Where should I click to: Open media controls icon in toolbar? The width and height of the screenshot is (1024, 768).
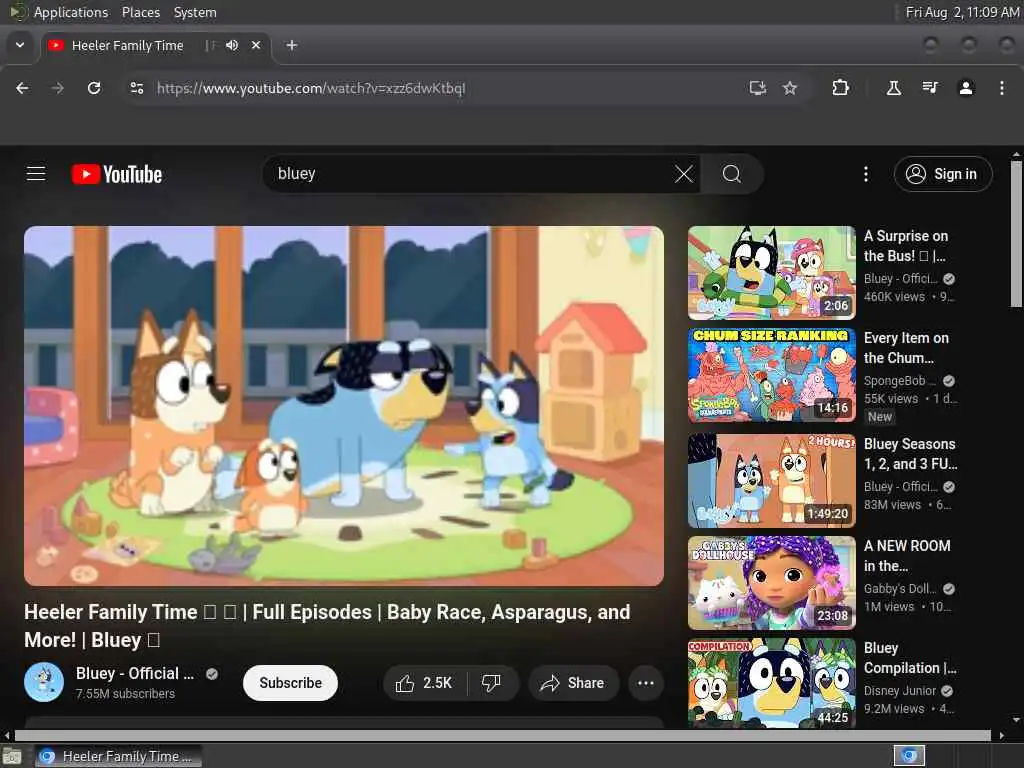[930, 88]
